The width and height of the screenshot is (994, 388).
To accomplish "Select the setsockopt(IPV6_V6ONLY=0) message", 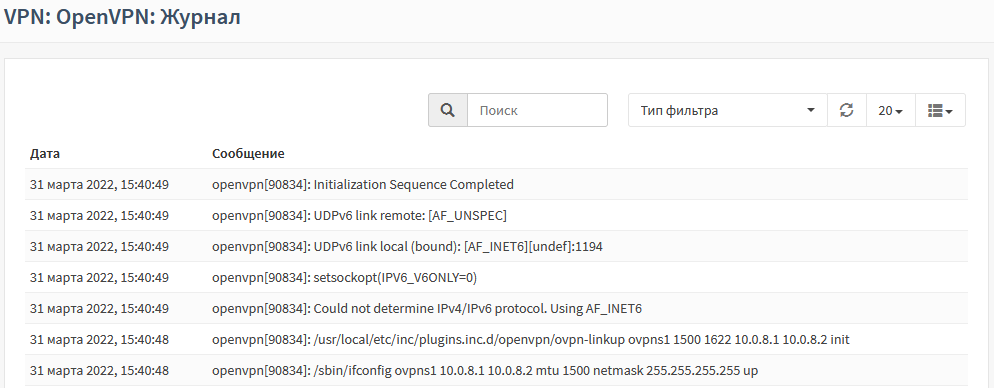I will point(344,278).
